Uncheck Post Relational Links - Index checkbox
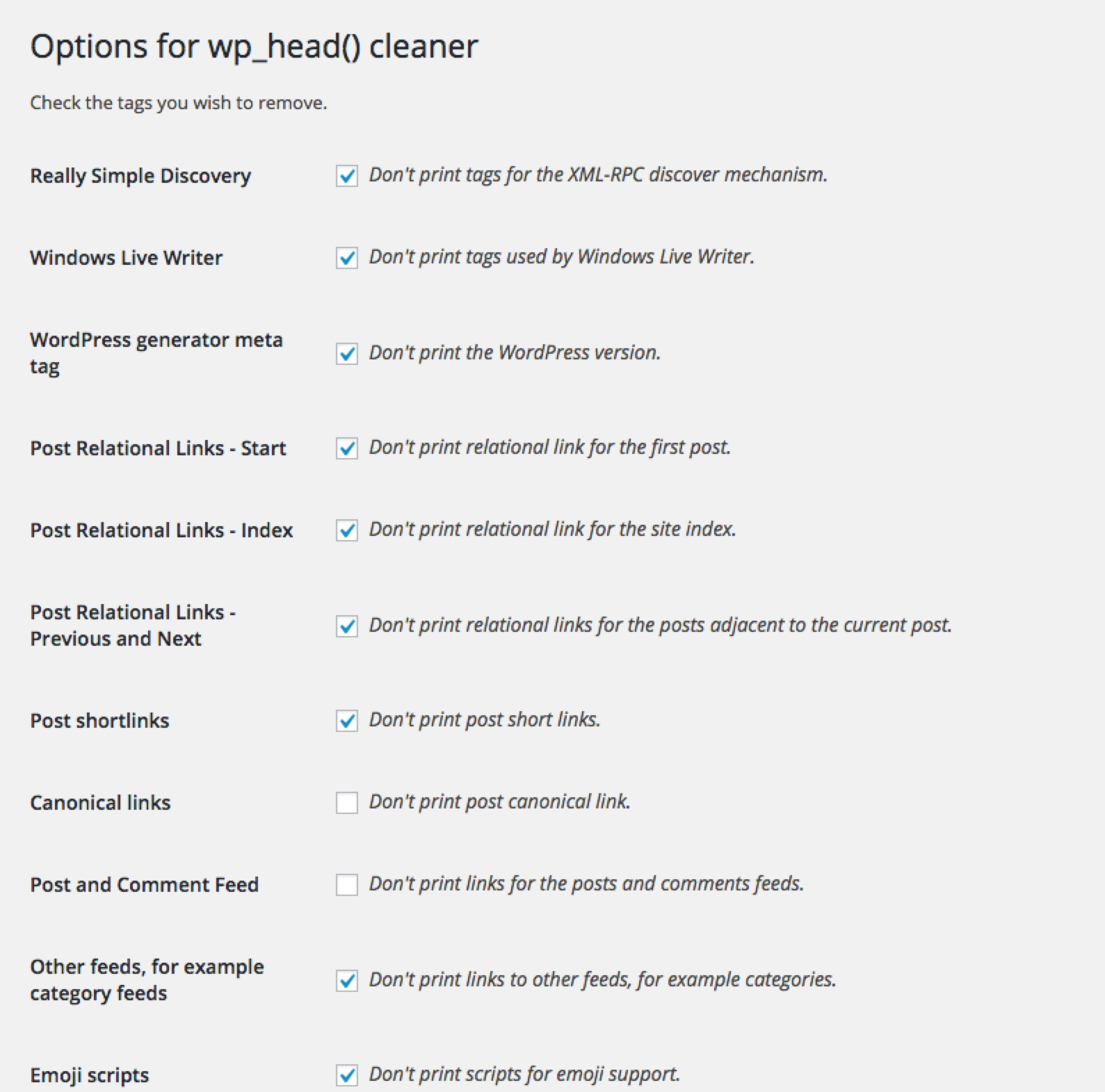This screenshot has height=1092, width=1105. [347, 530]
